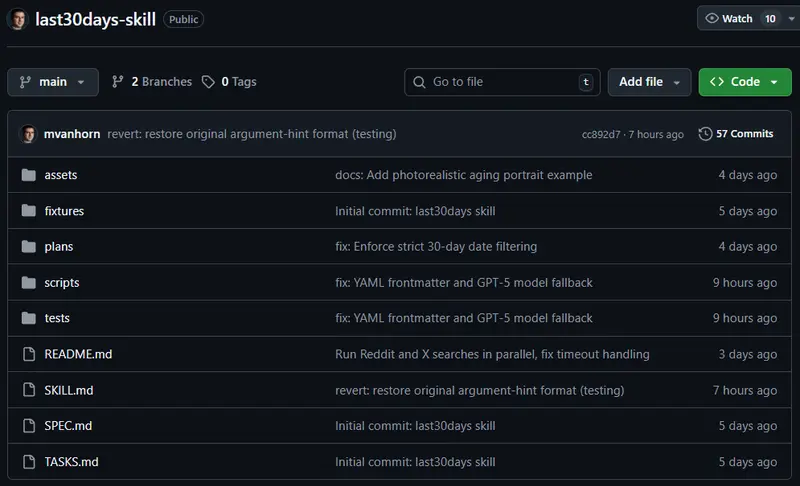800x486 pixels.
Task: Click the mvanhorn commit author avatar
Action: [28, 134]
